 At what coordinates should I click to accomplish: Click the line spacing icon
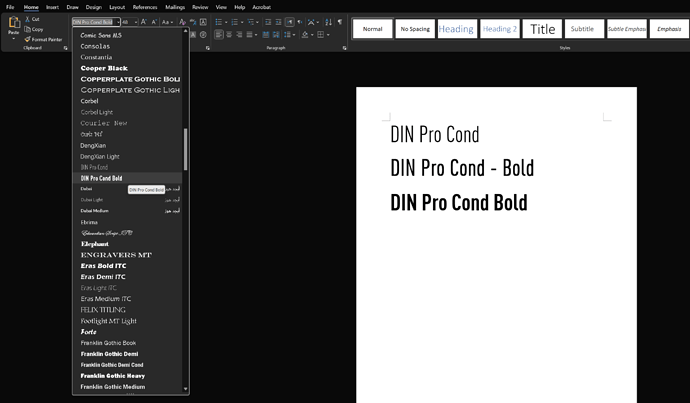pyautogui.click(x=287, y=34)
